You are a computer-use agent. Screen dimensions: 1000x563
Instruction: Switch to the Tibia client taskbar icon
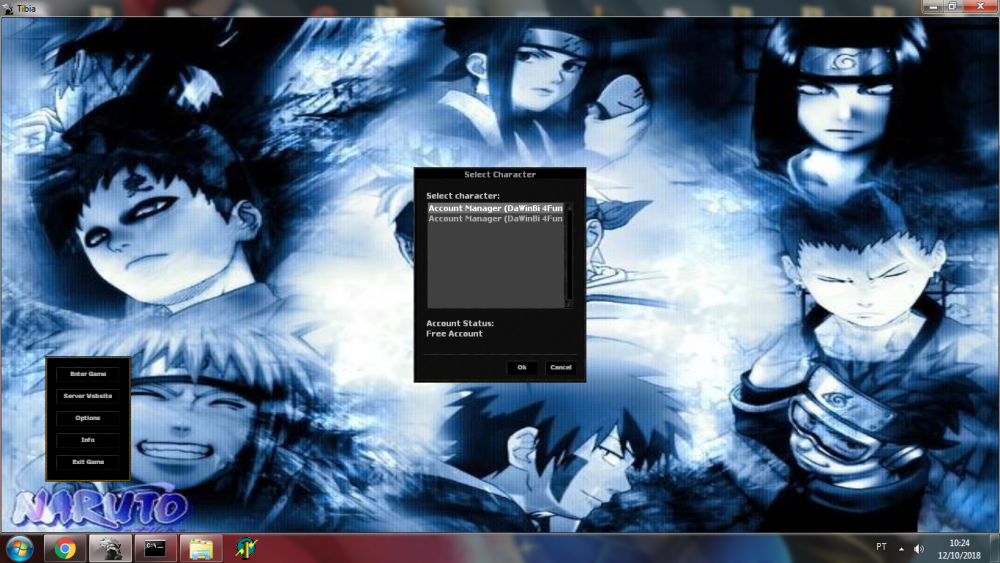[110, 548]
